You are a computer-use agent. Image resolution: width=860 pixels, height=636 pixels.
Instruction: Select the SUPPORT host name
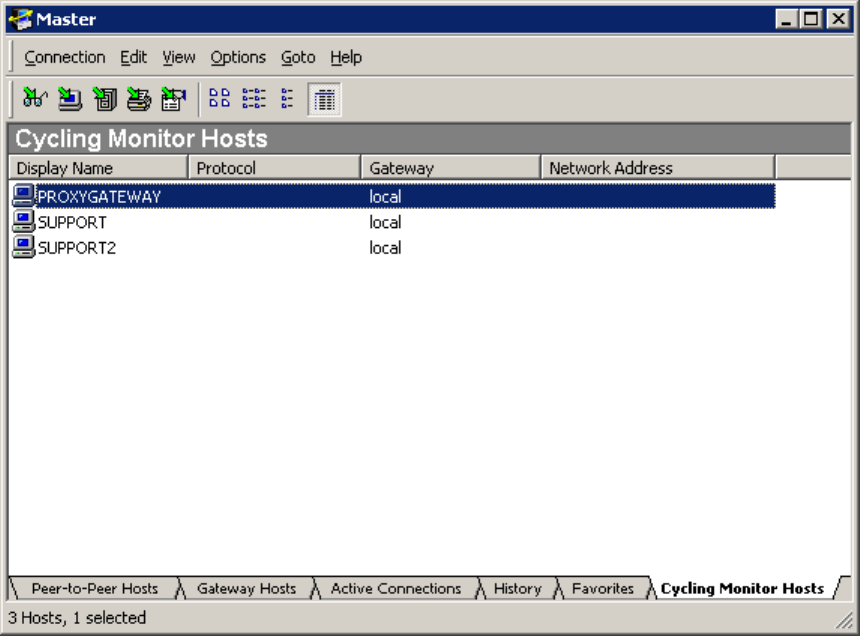72,222
